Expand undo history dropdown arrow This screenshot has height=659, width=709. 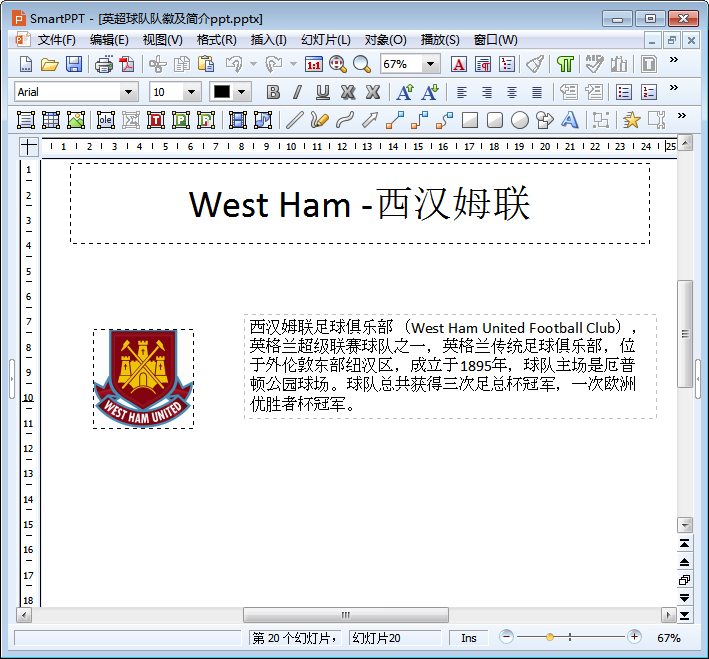pos(254,64)
